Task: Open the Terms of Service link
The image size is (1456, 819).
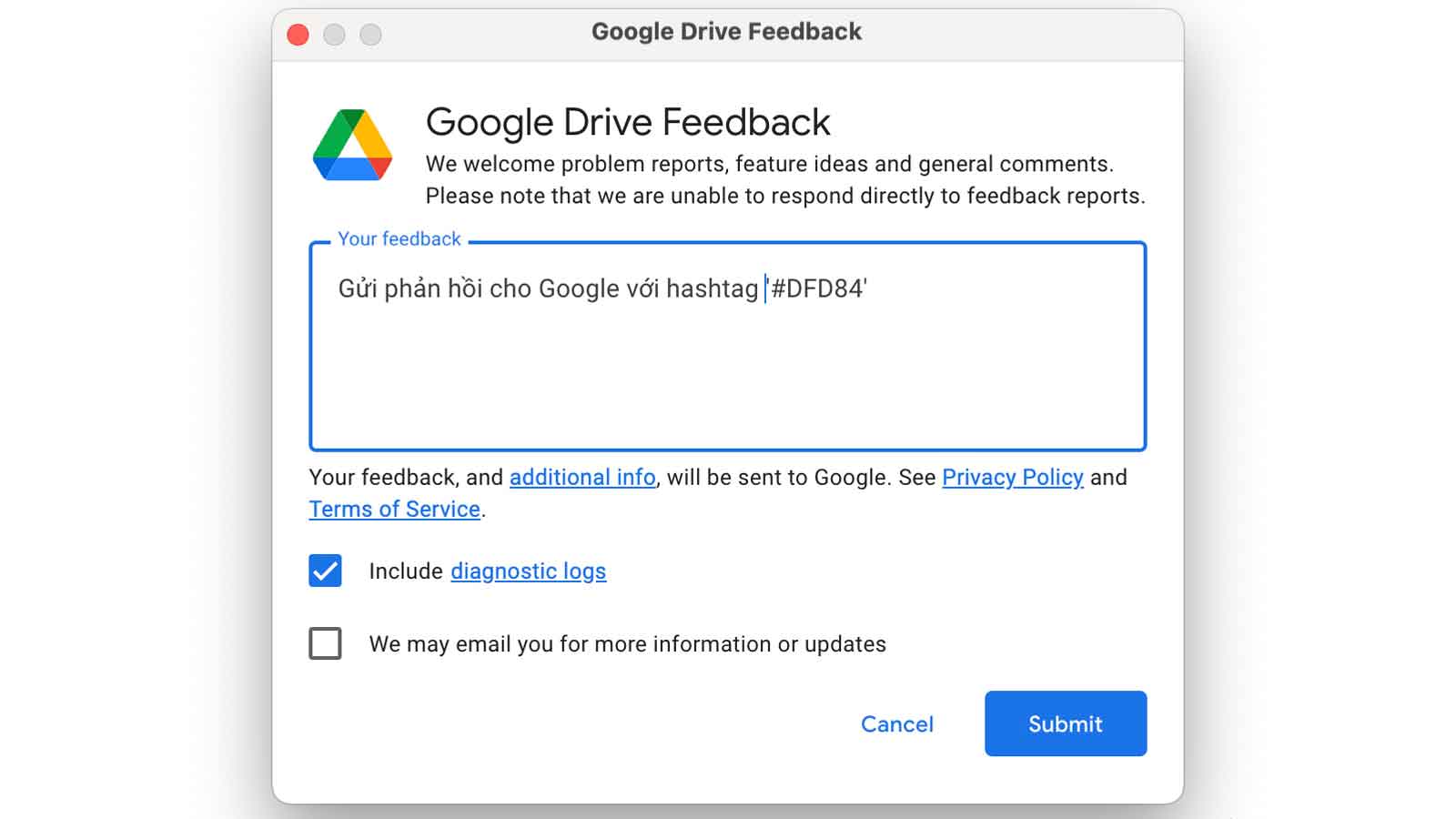Action: click(x=394, y=510)
